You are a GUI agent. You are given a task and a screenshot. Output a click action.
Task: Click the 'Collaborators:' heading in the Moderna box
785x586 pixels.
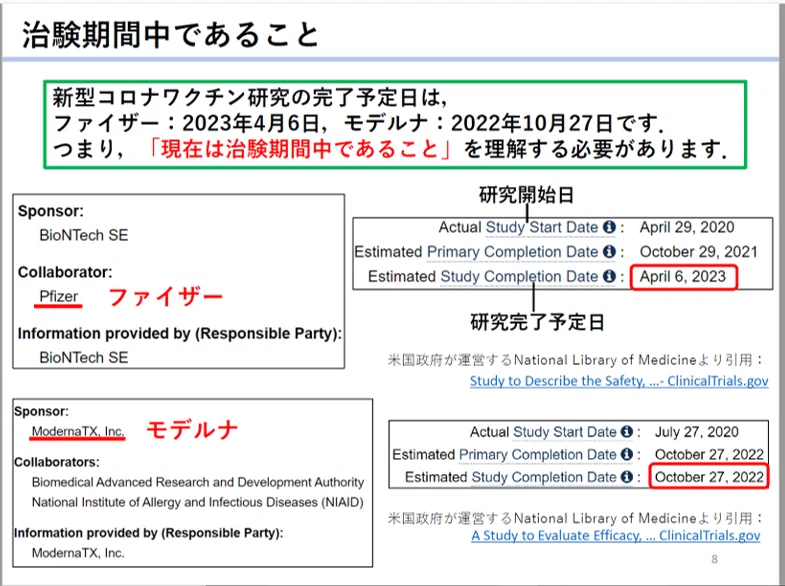pos(57,462)
